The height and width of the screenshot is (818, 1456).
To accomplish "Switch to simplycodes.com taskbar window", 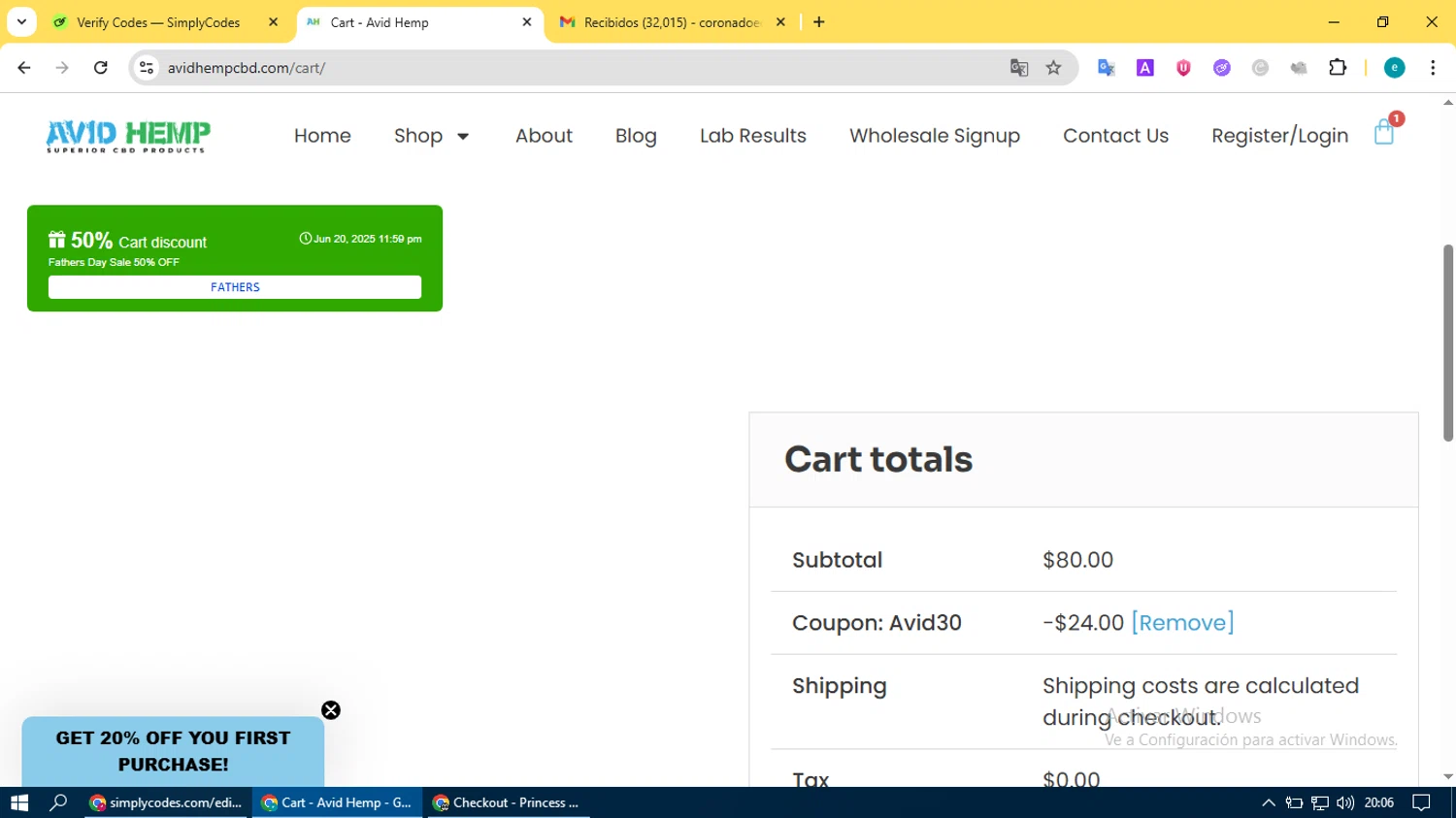I will point(167,802).
